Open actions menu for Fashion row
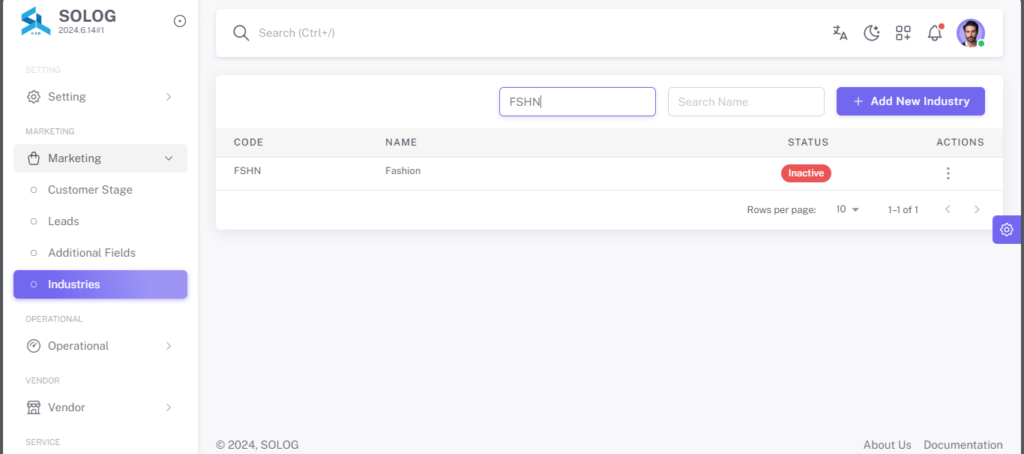Image resolution: width=1024 pixels, height=454 pixels. (x=948, y=173)
